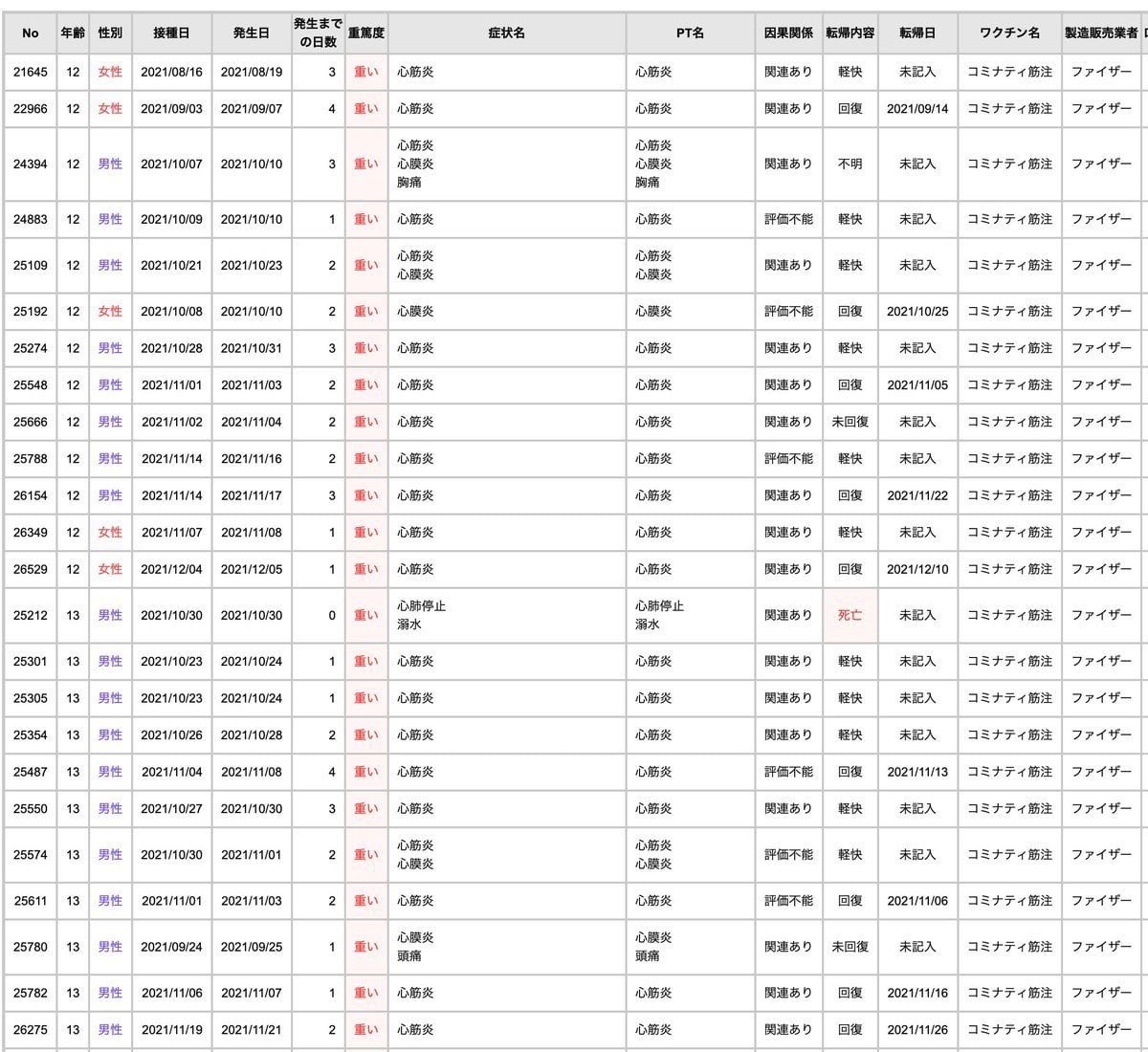The image size is (1148, 1052).
Task: Select record number 25354
Action: (x=31, y=735)
